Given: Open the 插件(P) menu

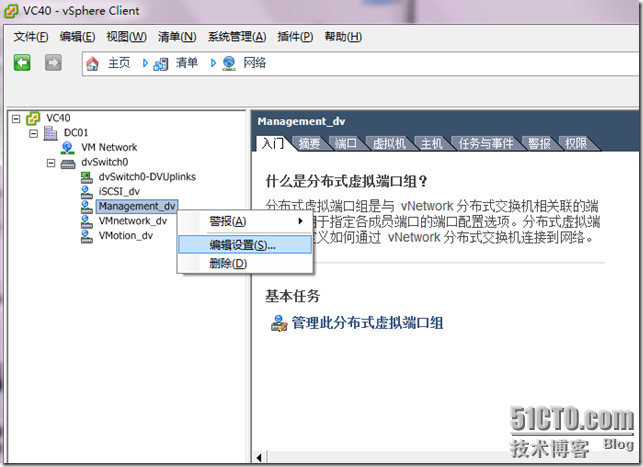Looking at the screenshot, I should coord(295,36).
